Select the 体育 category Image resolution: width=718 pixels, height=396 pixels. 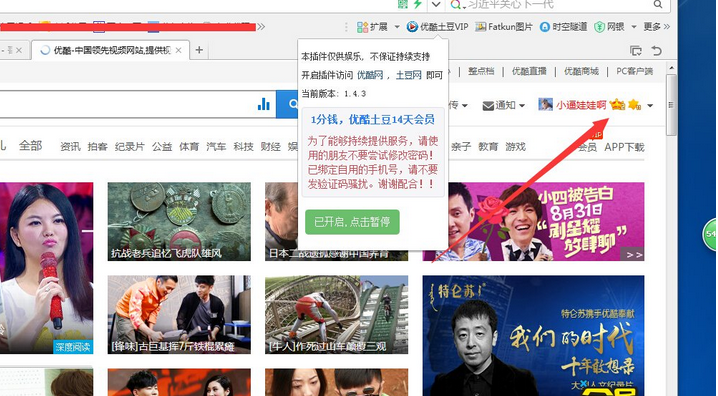[x=189, y=146]
